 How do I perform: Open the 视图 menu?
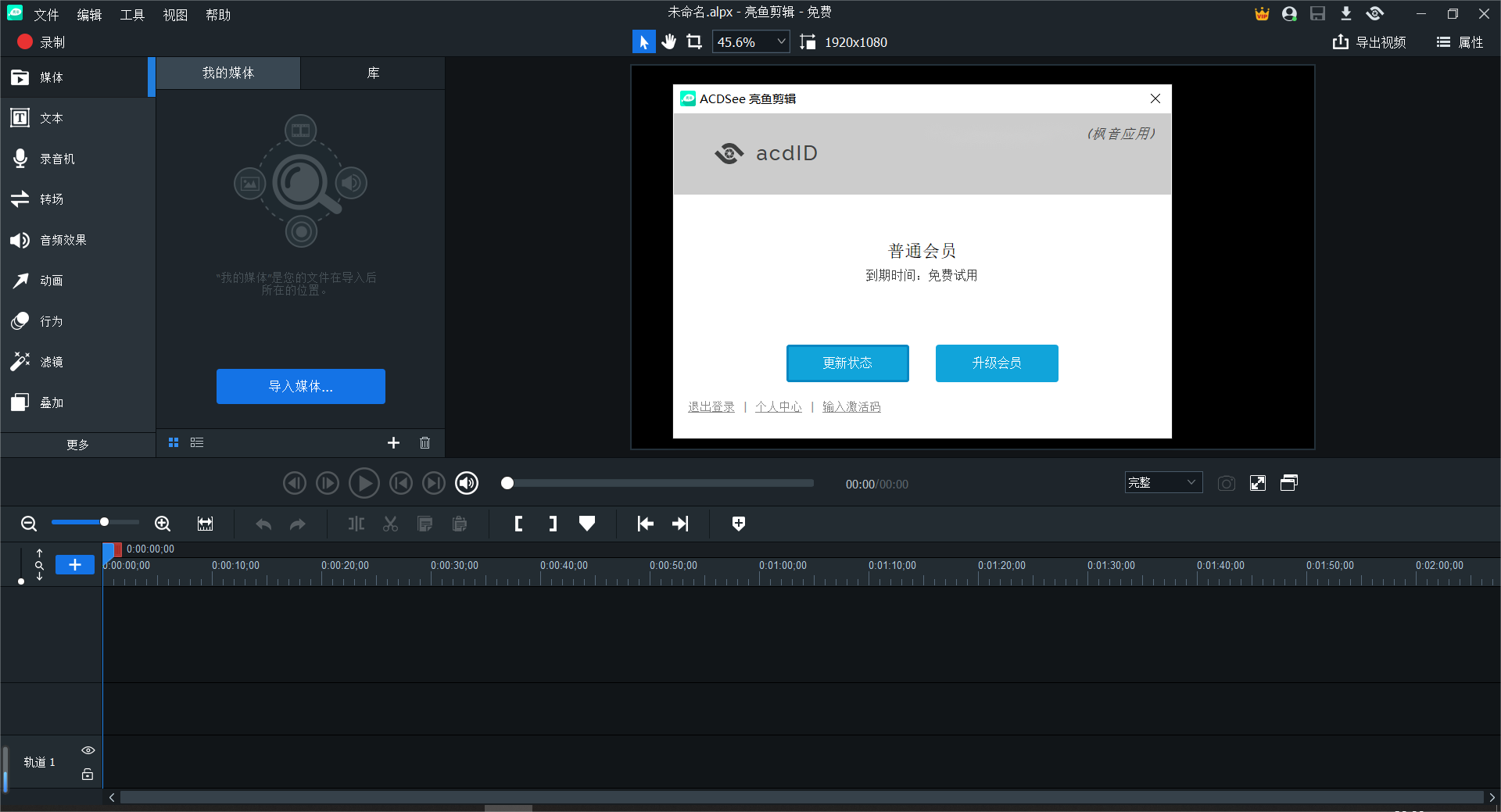pyautogui.click(x=175, y=15)
